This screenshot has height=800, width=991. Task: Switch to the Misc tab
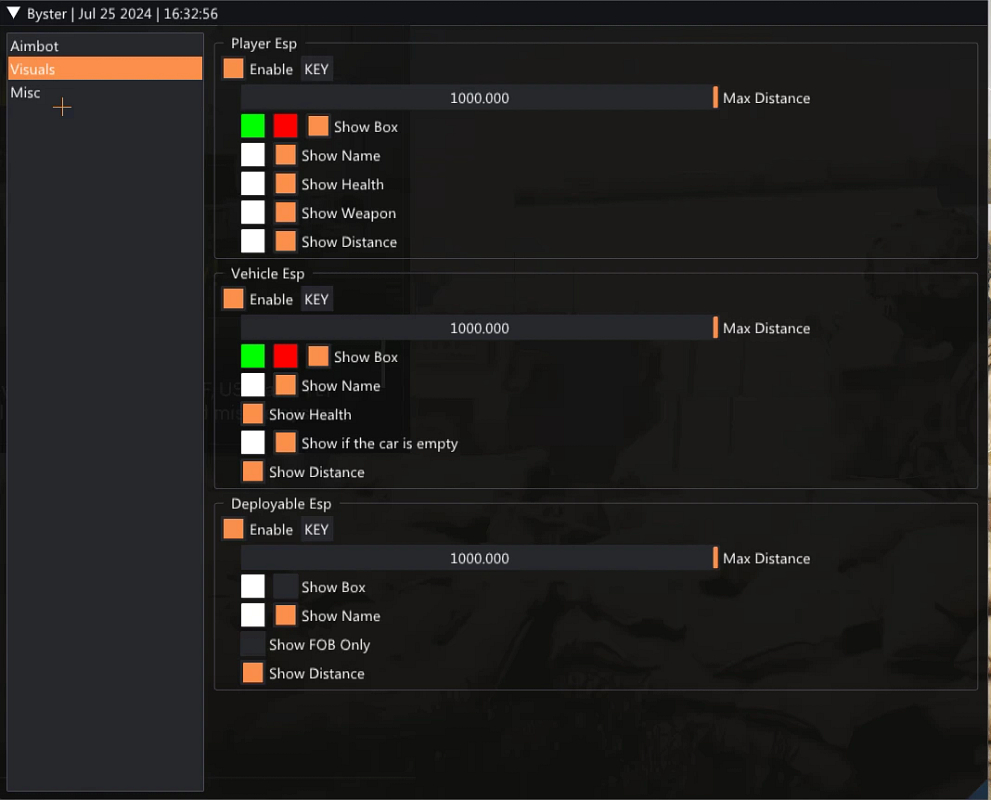tap(26, 92)
